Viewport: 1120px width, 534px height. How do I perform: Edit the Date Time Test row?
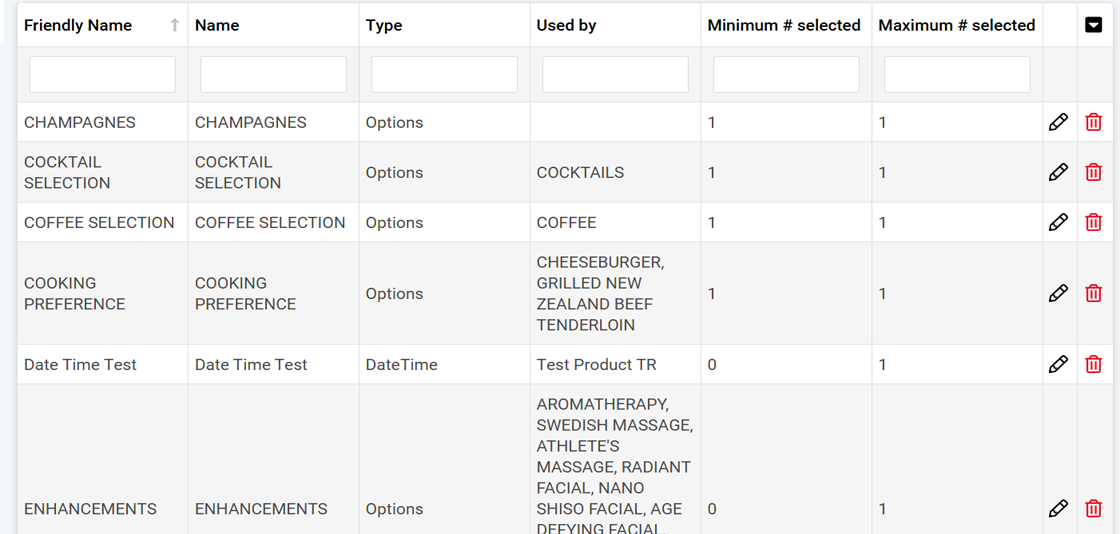(1058, 364)
